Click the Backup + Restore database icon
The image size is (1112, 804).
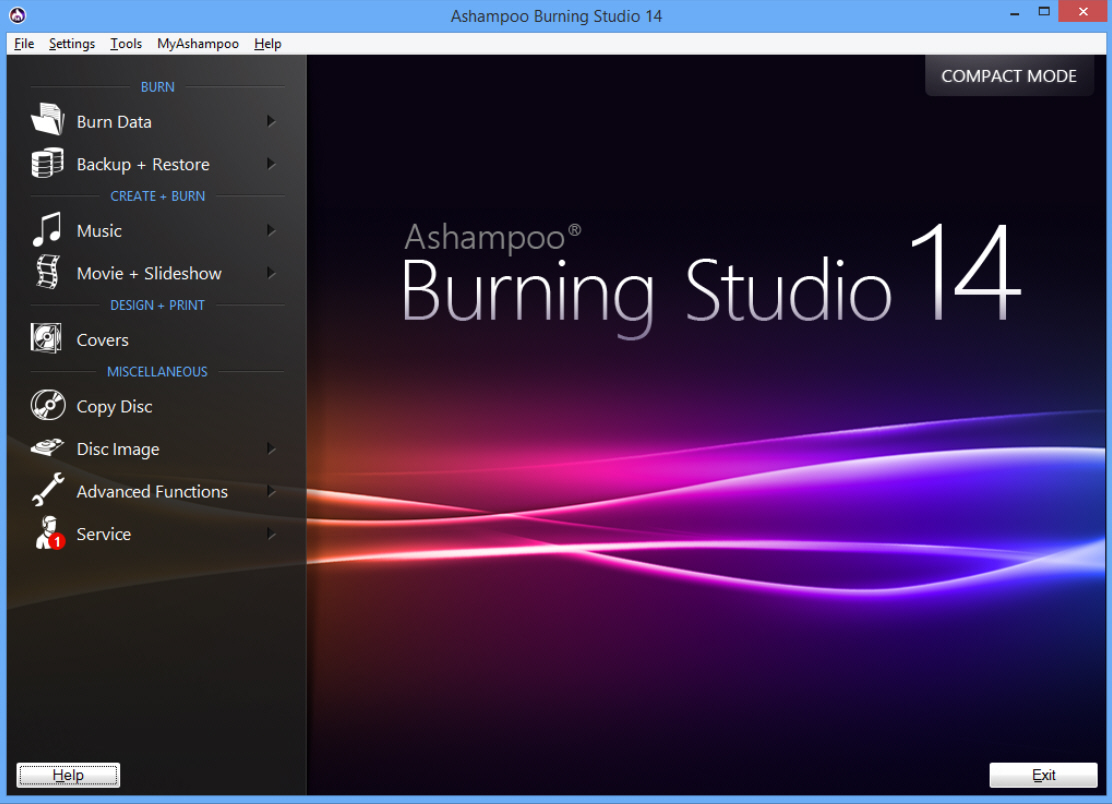point(47,162)
